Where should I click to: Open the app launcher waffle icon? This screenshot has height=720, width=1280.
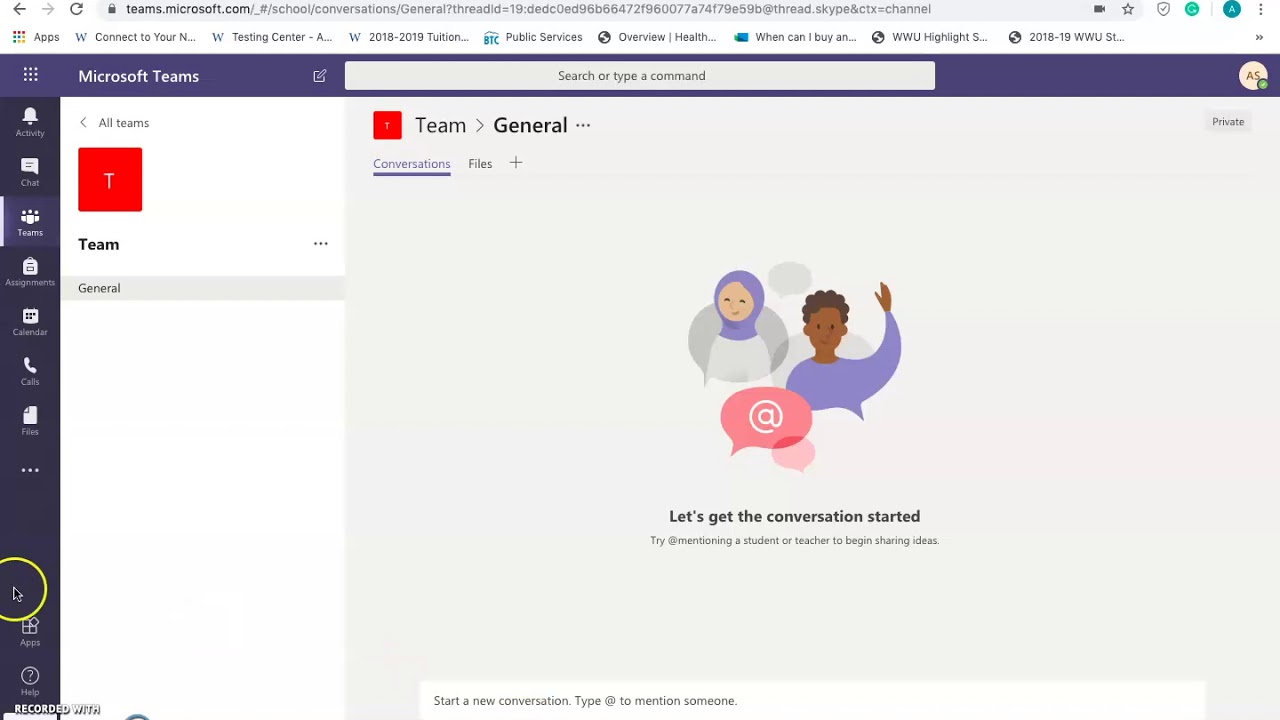point(31,75)
